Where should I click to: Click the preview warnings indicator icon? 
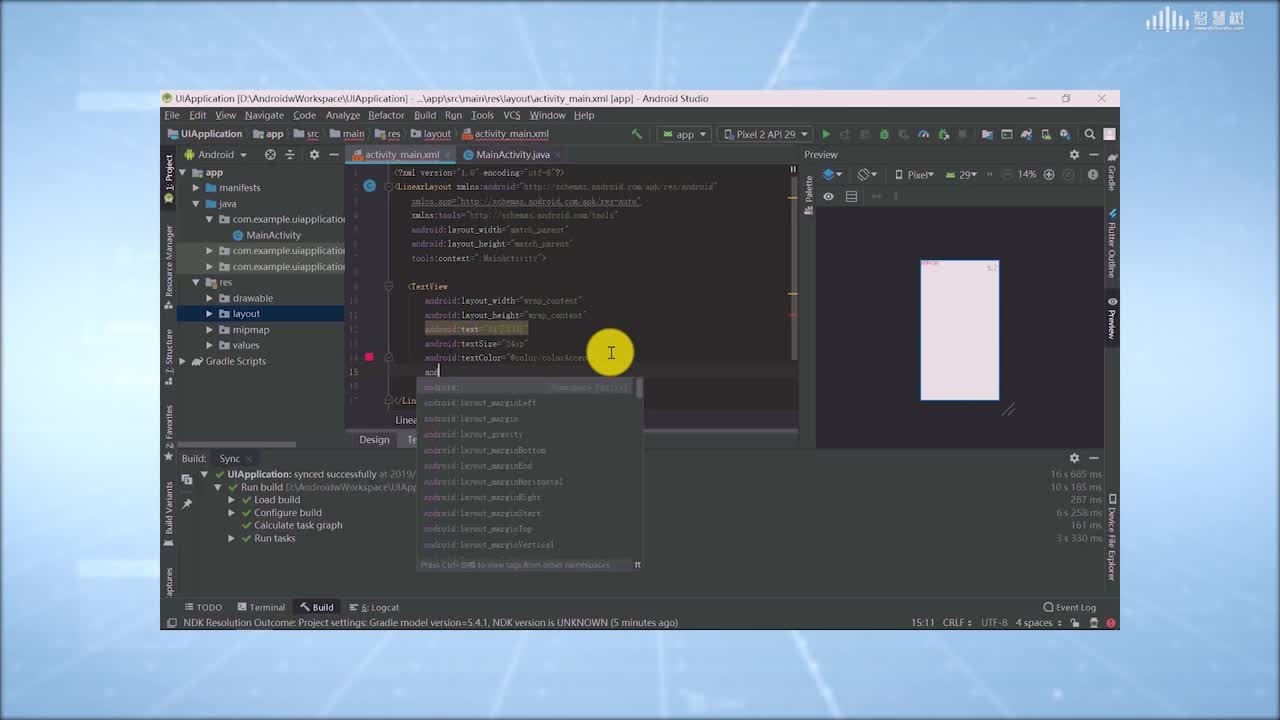[1093, 174]
